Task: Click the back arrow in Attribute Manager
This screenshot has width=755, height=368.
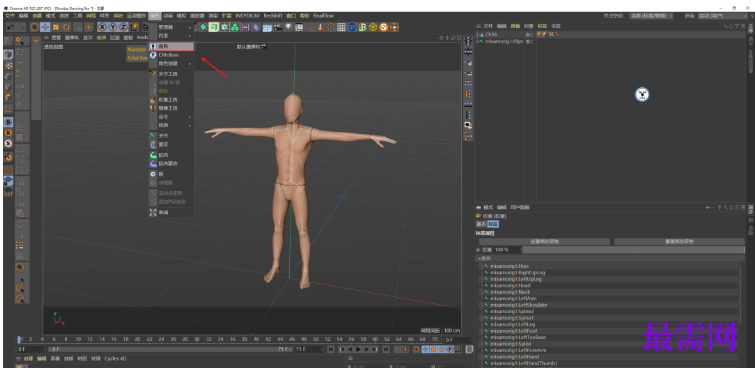Action: pos(708,208)
